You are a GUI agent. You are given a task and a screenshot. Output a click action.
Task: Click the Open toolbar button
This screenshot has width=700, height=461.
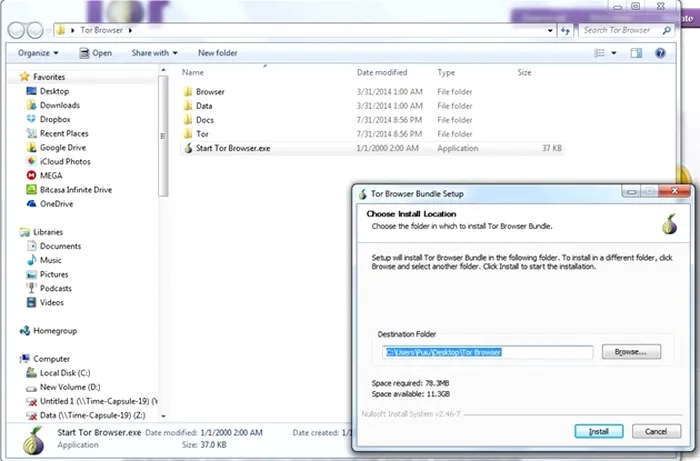[x=96, y=53]
